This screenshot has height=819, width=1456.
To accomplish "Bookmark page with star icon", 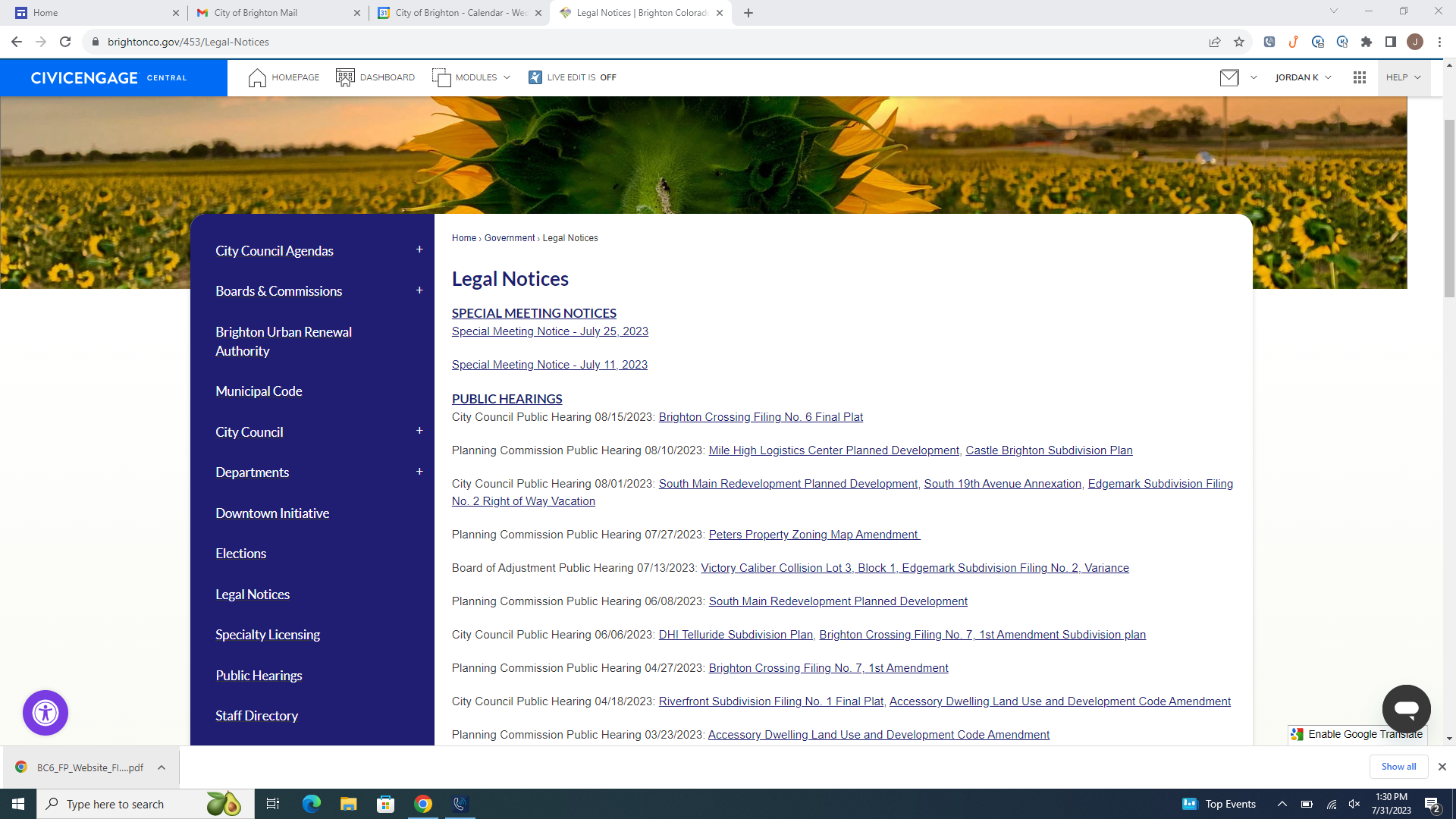I will pyautogui.click(x=1239, y=42).
